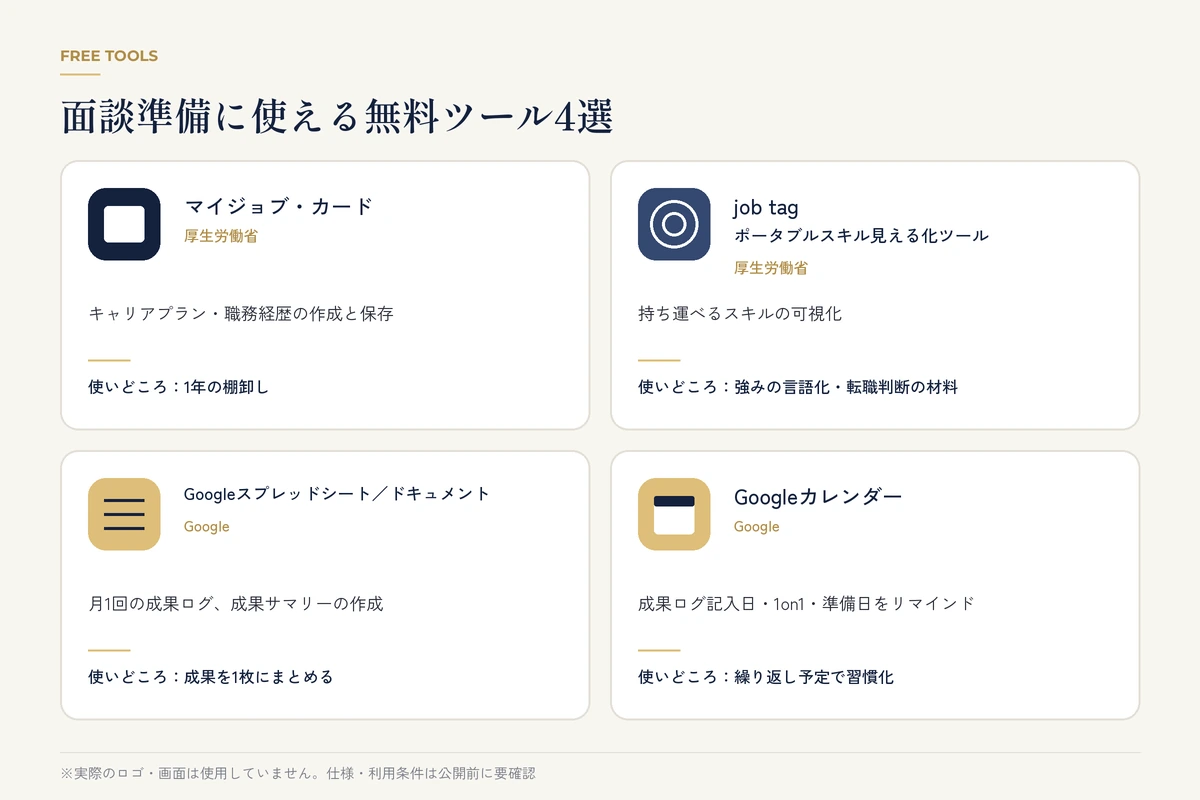Select the job tag title
1200x800 pixels.
(766, 207)
